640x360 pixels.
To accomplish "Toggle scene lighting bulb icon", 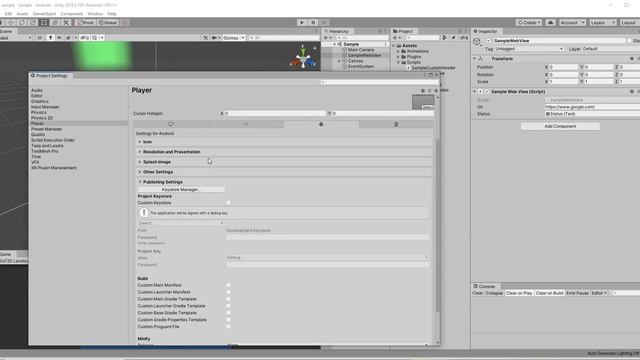I will [51, 38].
